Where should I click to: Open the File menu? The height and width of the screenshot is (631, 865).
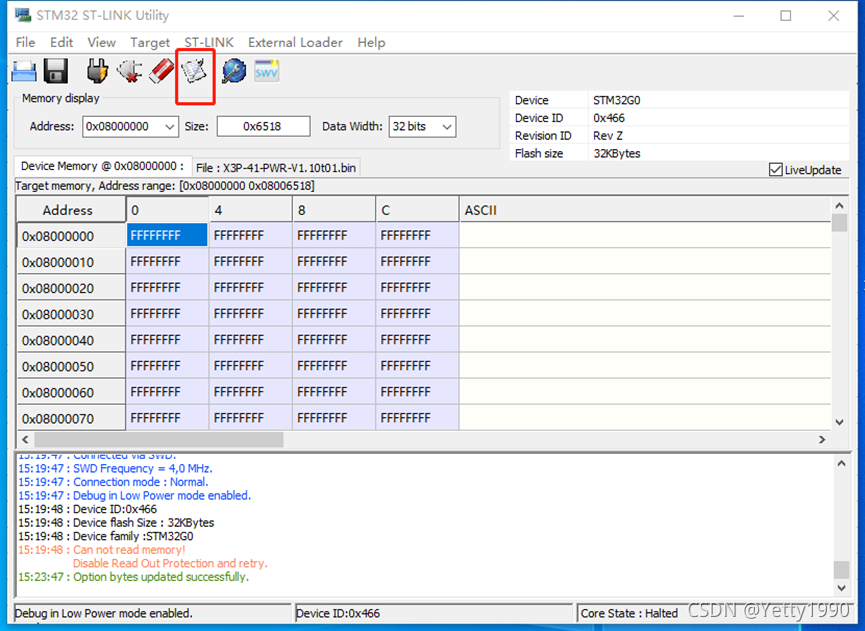pos(25,42)
